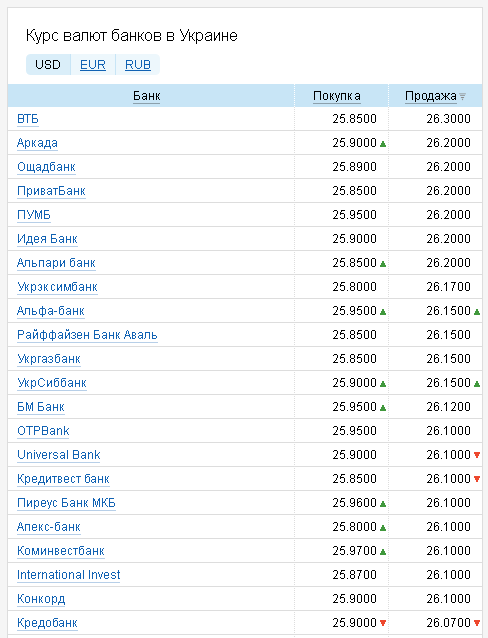Switch to the EUR currency tab
The width and height of the screenshot is (488, 638).
click(x=93, y=65)
